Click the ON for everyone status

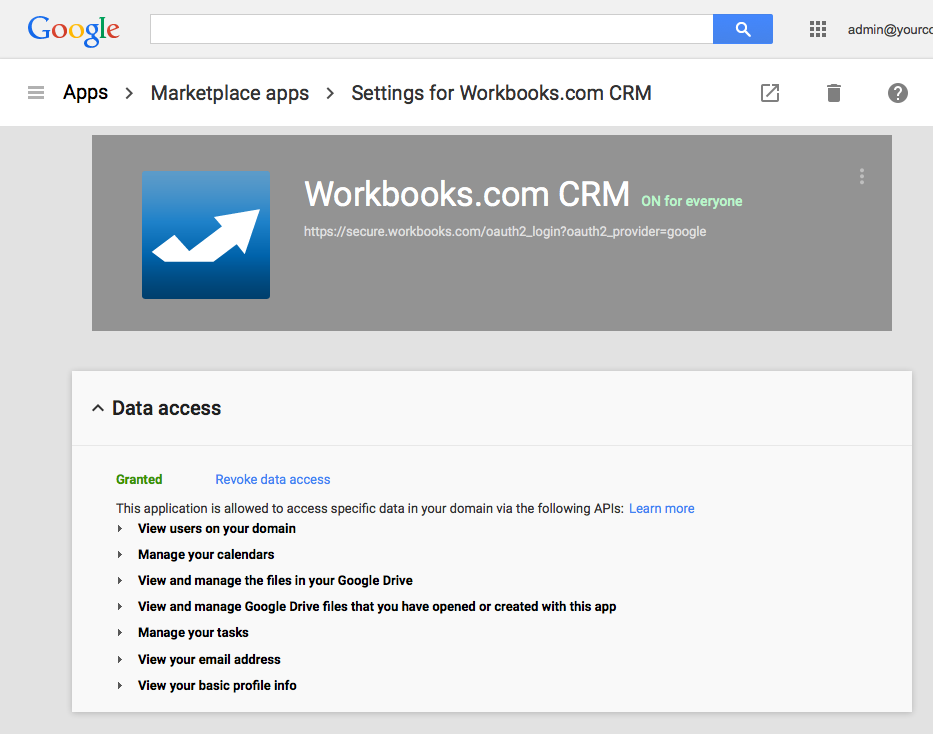coord(691,201)
